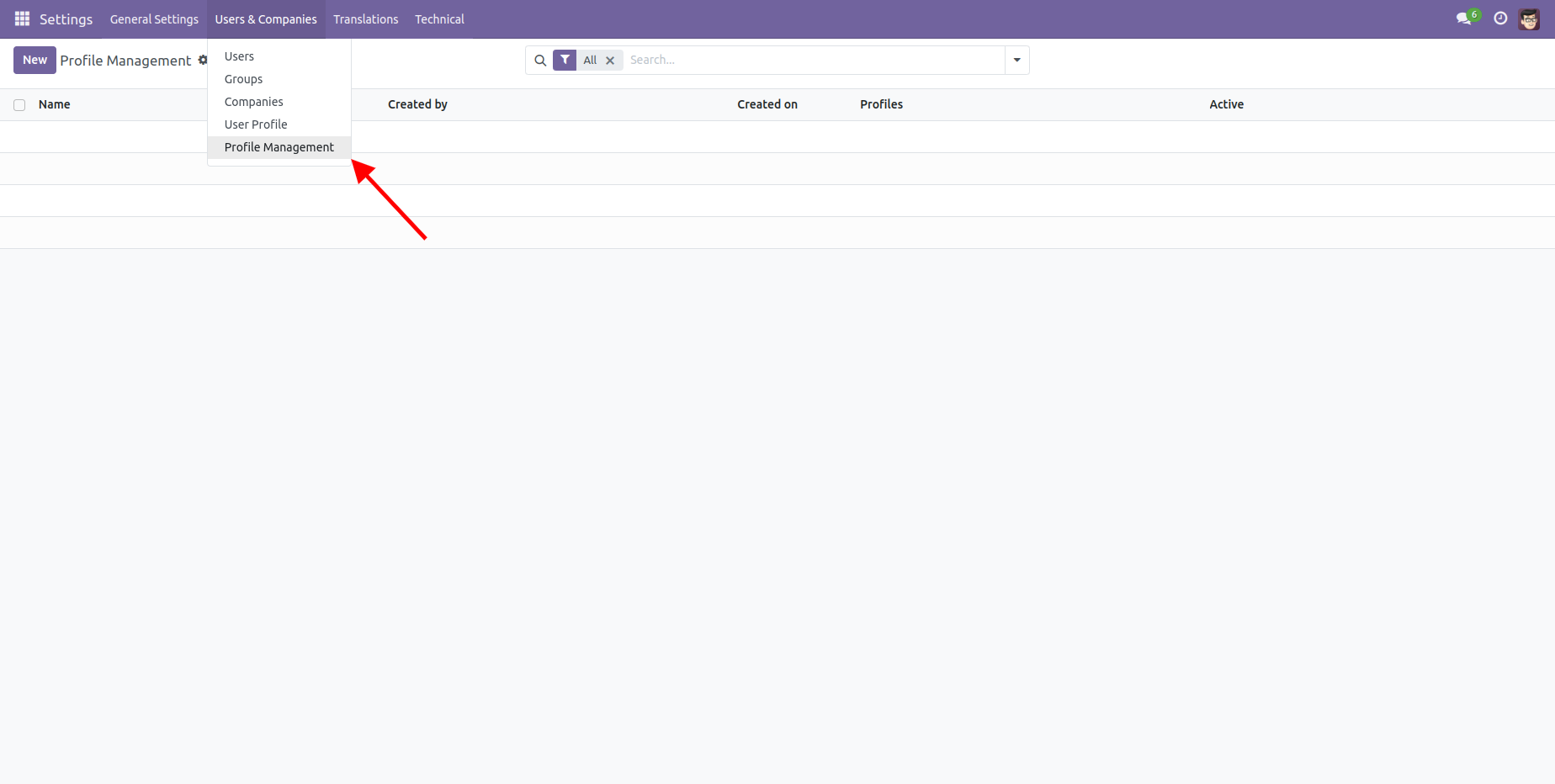This screenshot has width=1555, height=784.
Task: Toggle the select-all checkbox in header
Action: tap(19, 105)
